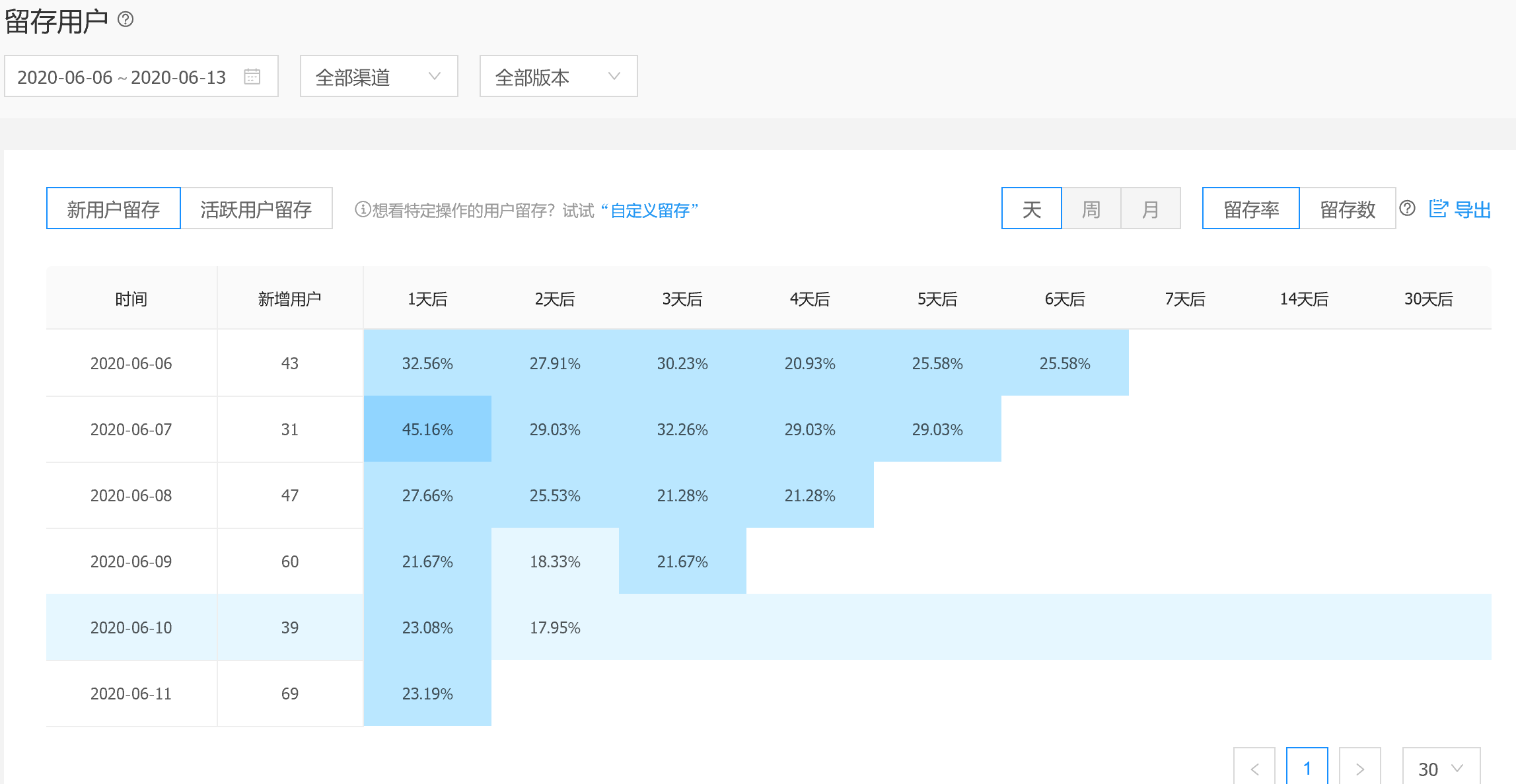
Task: Click help icon beside 留存数 button
Action: (x=1407, y=209)
